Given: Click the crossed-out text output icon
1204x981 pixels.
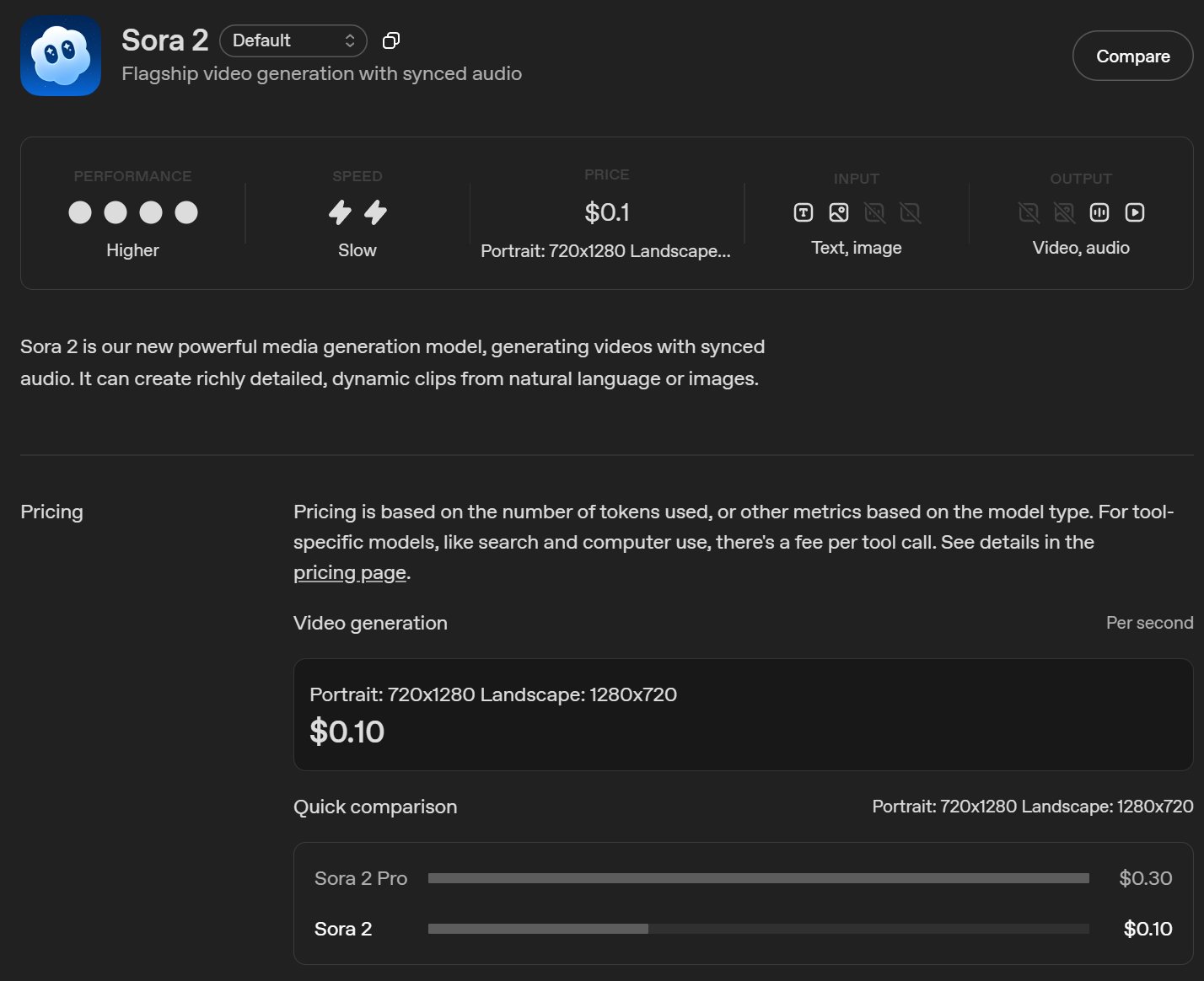Looking at the screenshot, I should coord(1029,212).
